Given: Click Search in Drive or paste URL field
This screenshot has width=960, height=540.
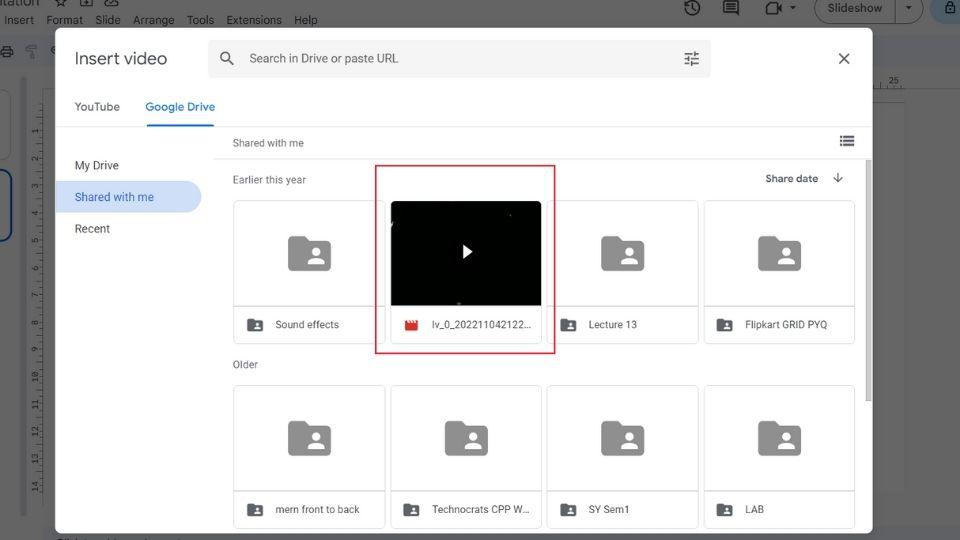Looking at the screenshot, I should tap(459, 58).
